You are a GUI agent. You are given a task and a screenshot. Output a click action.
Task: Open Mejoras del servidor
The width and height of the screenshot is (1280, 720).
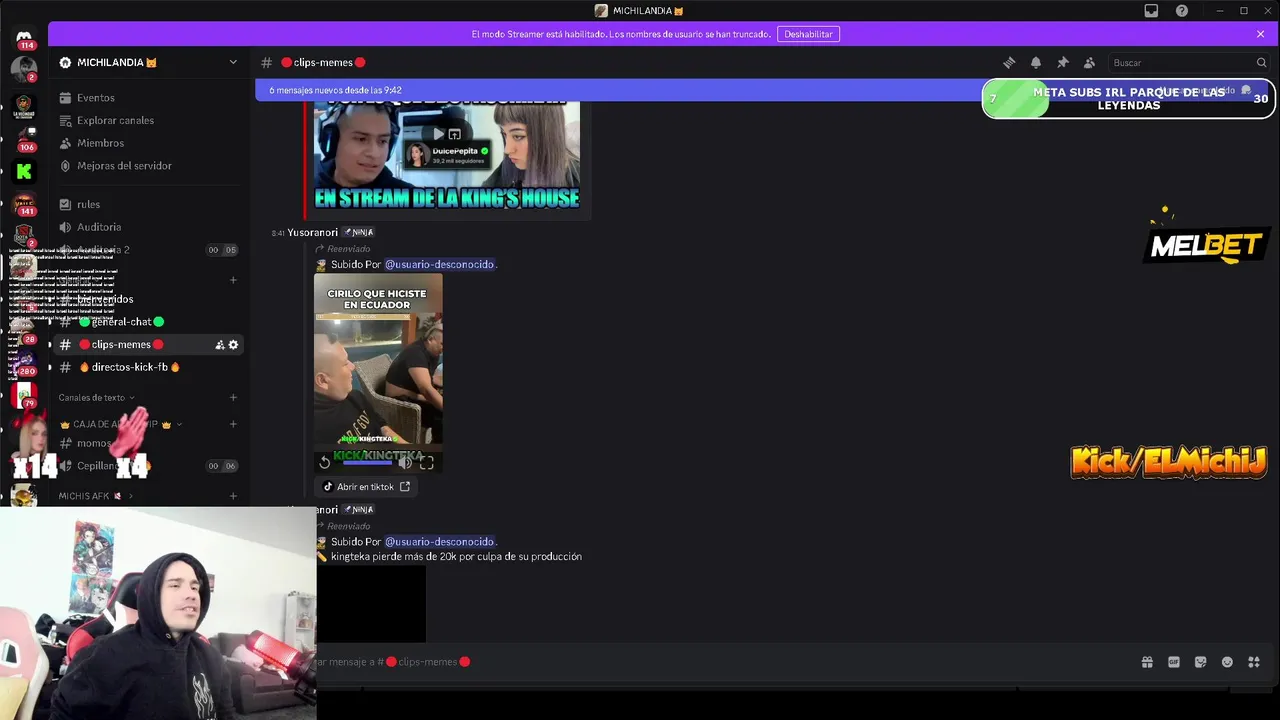coord(124,166)
